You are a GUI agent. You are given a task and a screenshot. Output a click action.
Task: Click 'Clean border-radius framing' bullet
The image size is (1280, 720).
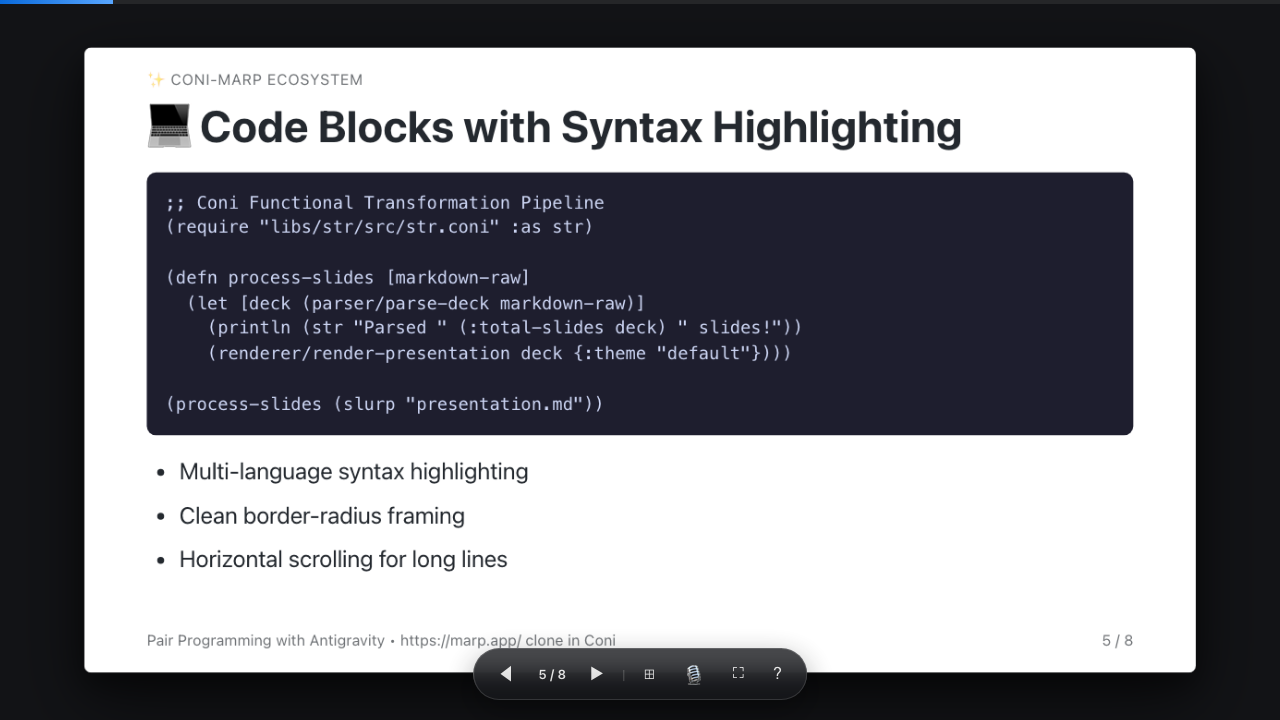[x=322, y=516]
